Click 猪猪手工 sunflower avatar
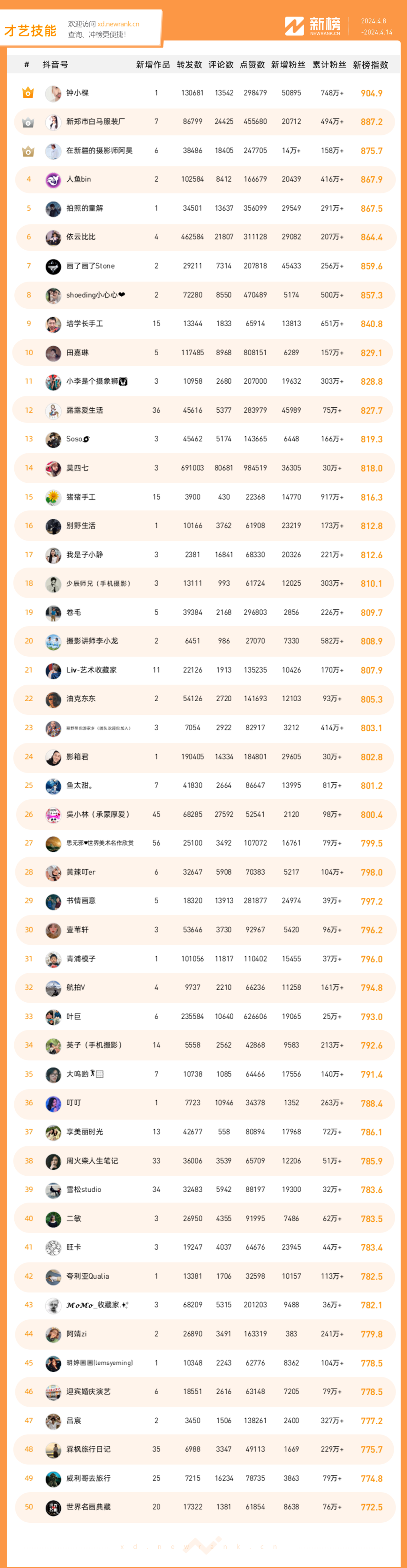This screenshot has width=407, height=1568. click(54, 497)
